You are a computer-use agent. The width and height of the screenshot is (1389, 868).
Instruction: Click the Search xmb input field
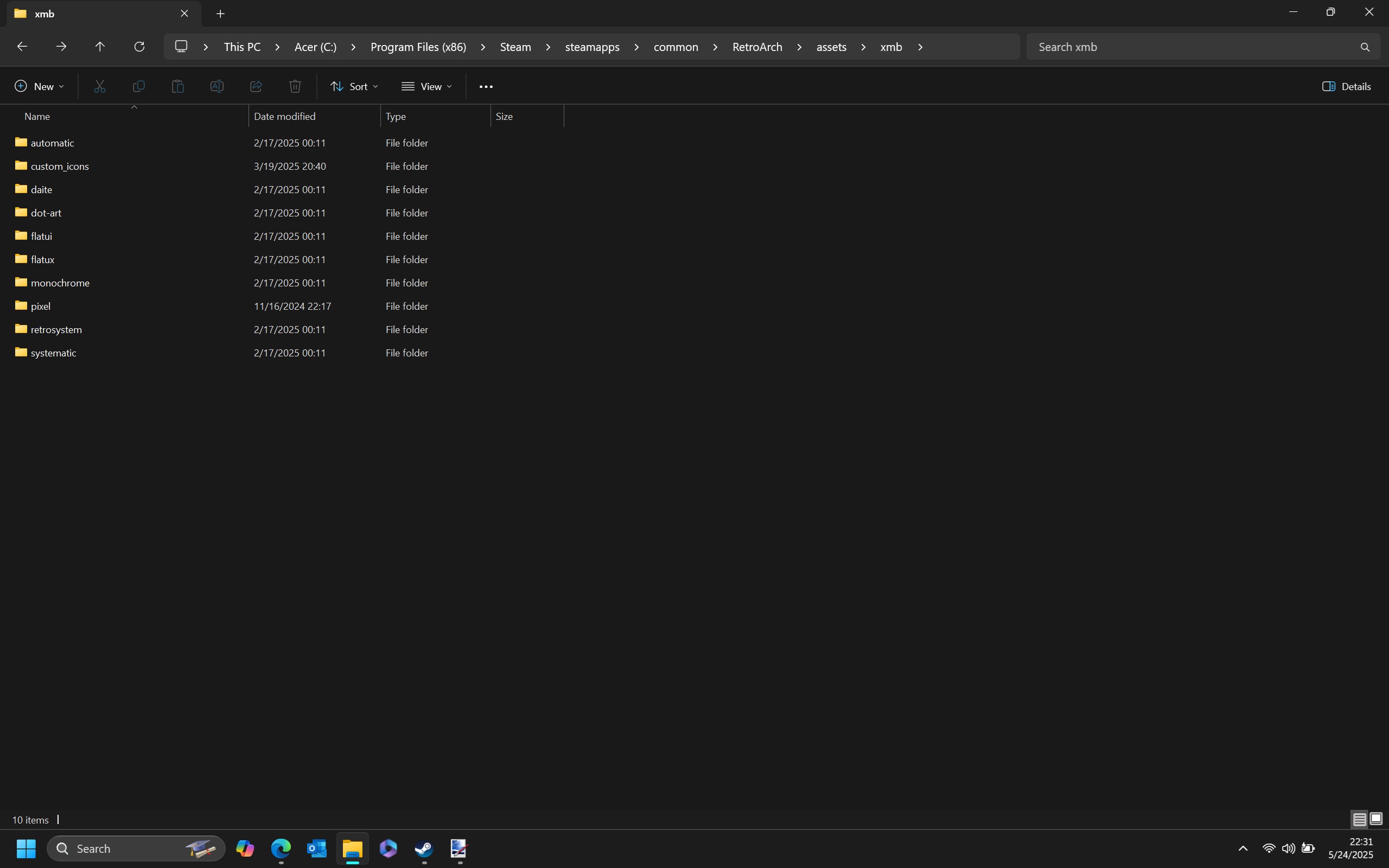coord(1188,47)
